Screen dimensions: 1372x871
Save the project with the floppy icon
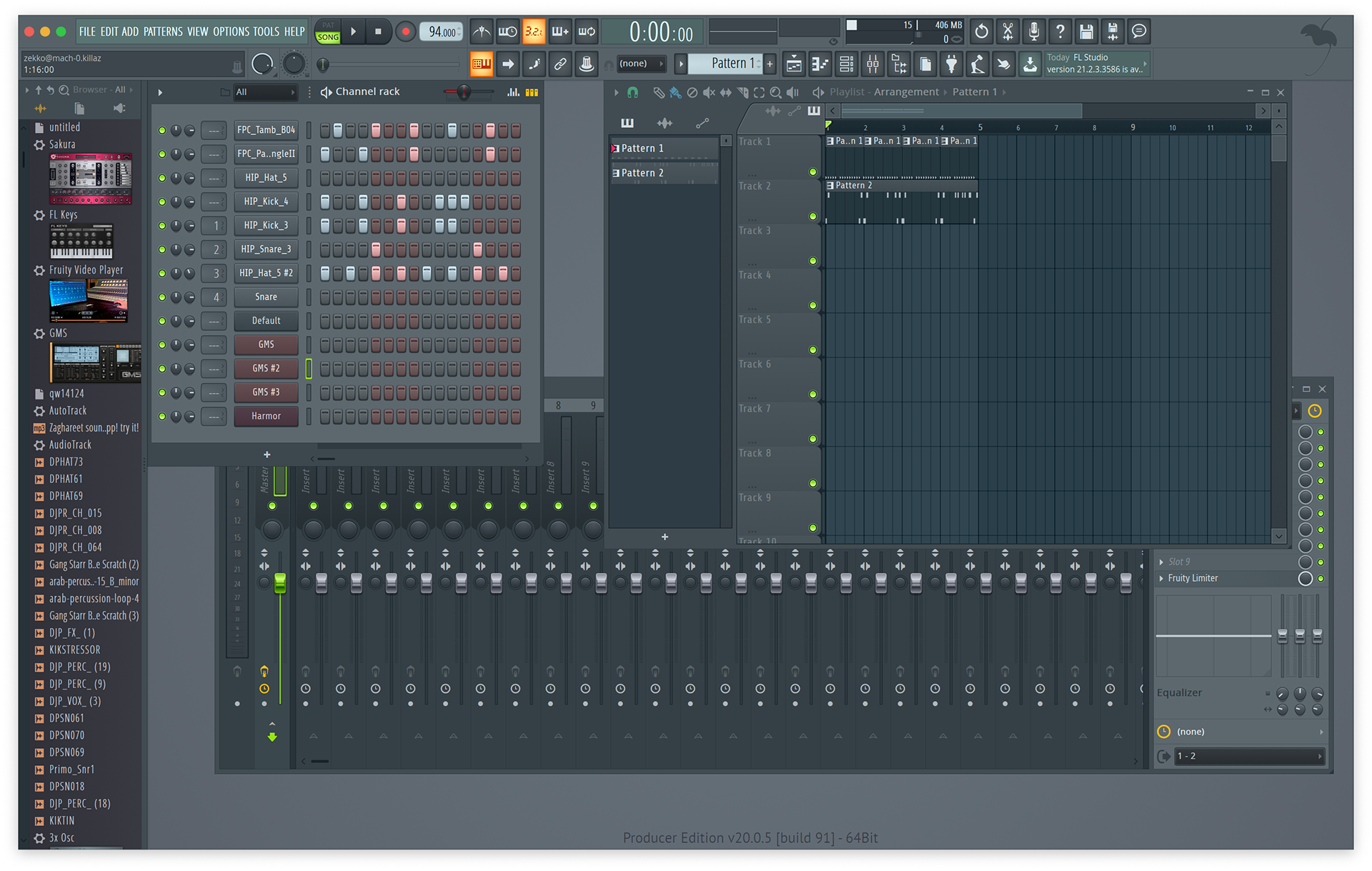click(1086, 31)
